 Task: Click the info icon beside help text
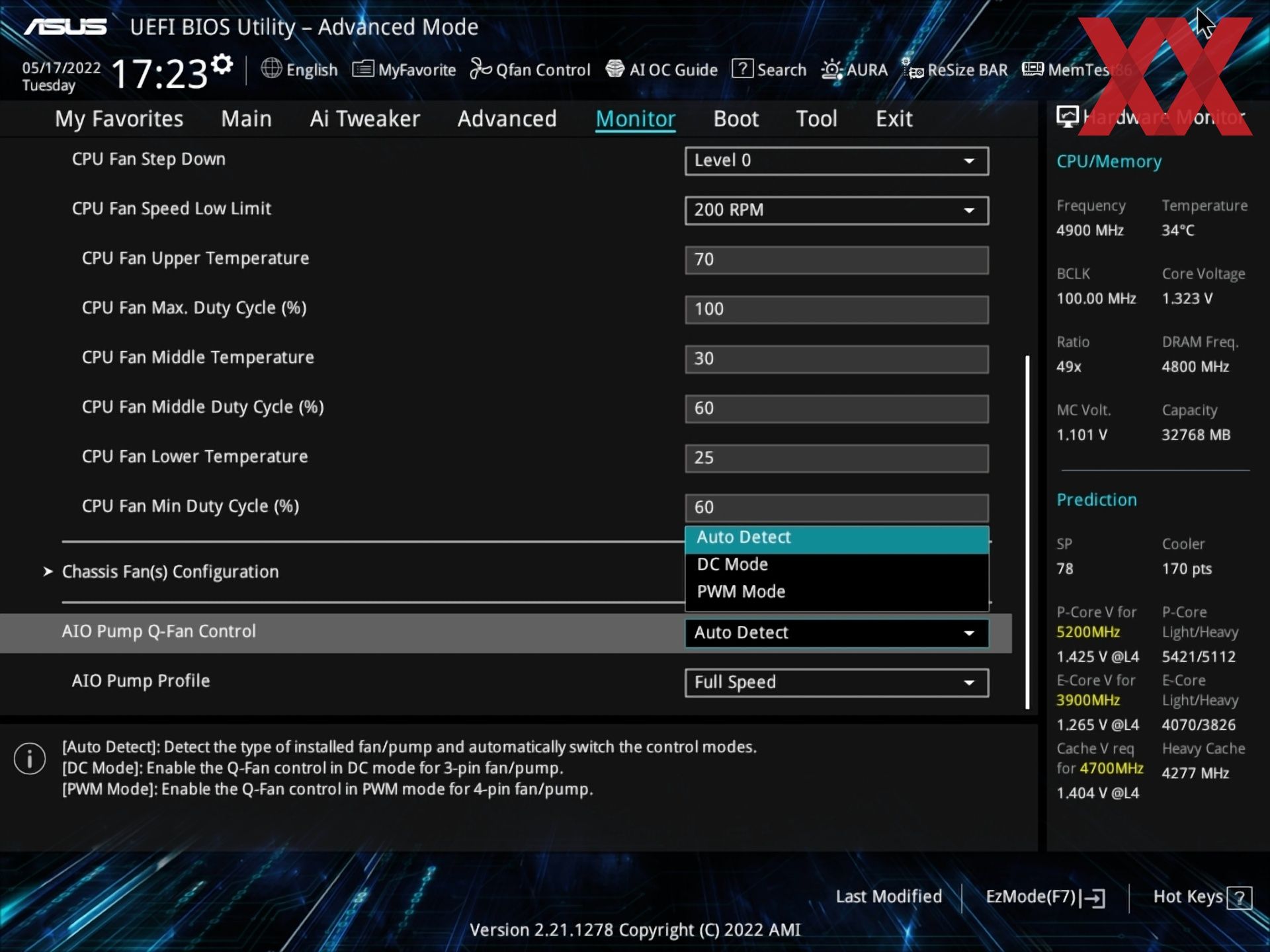pos(30,758)
